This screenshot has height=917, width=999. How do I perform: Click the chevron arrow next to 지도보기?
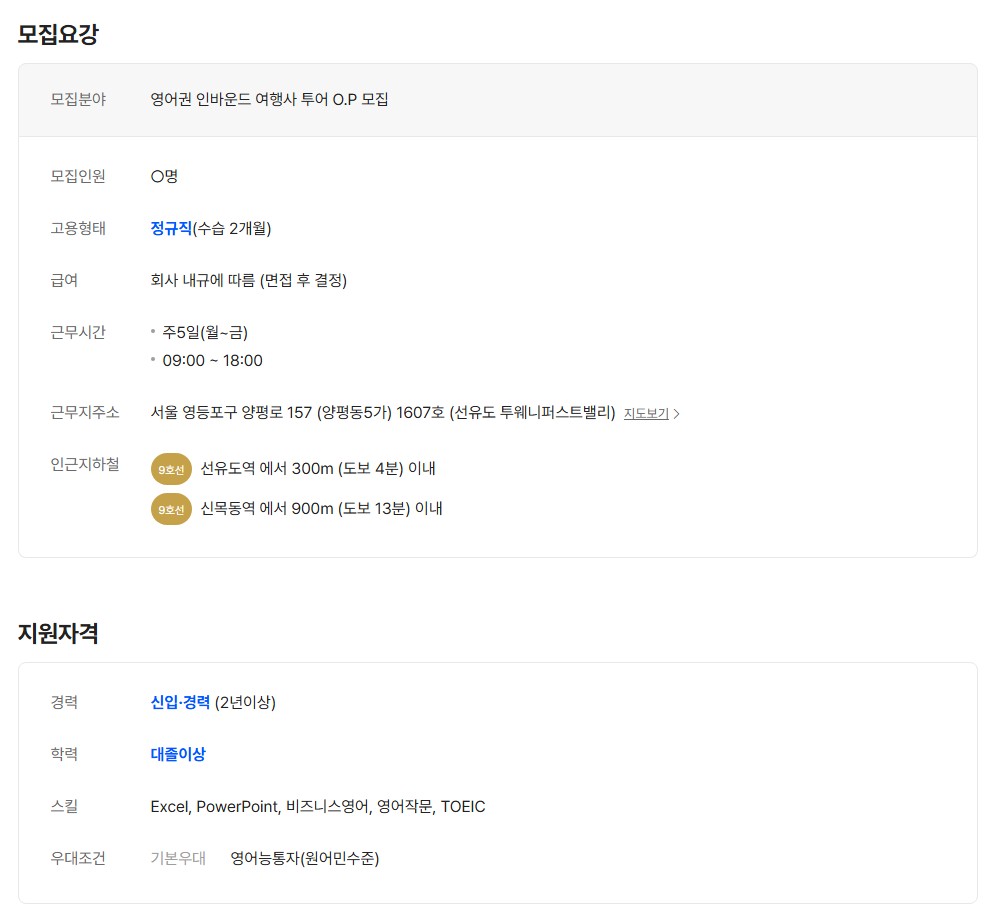click(677, 414)
